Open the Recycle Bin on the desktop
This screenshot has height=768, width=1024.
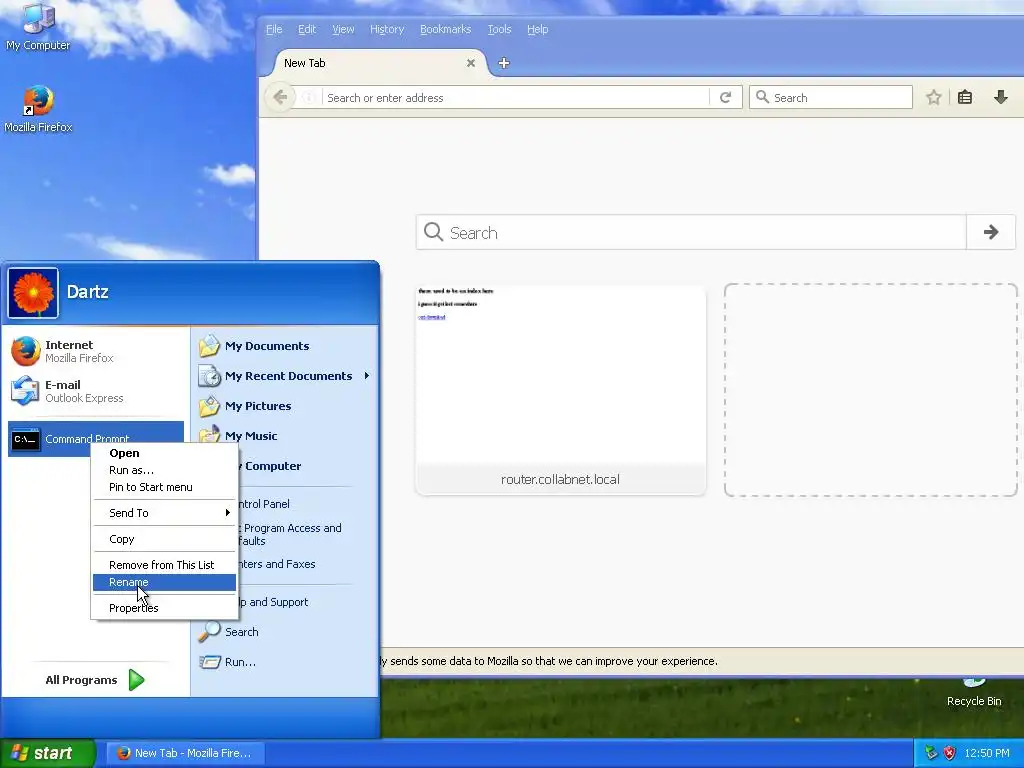click(974, 692)
